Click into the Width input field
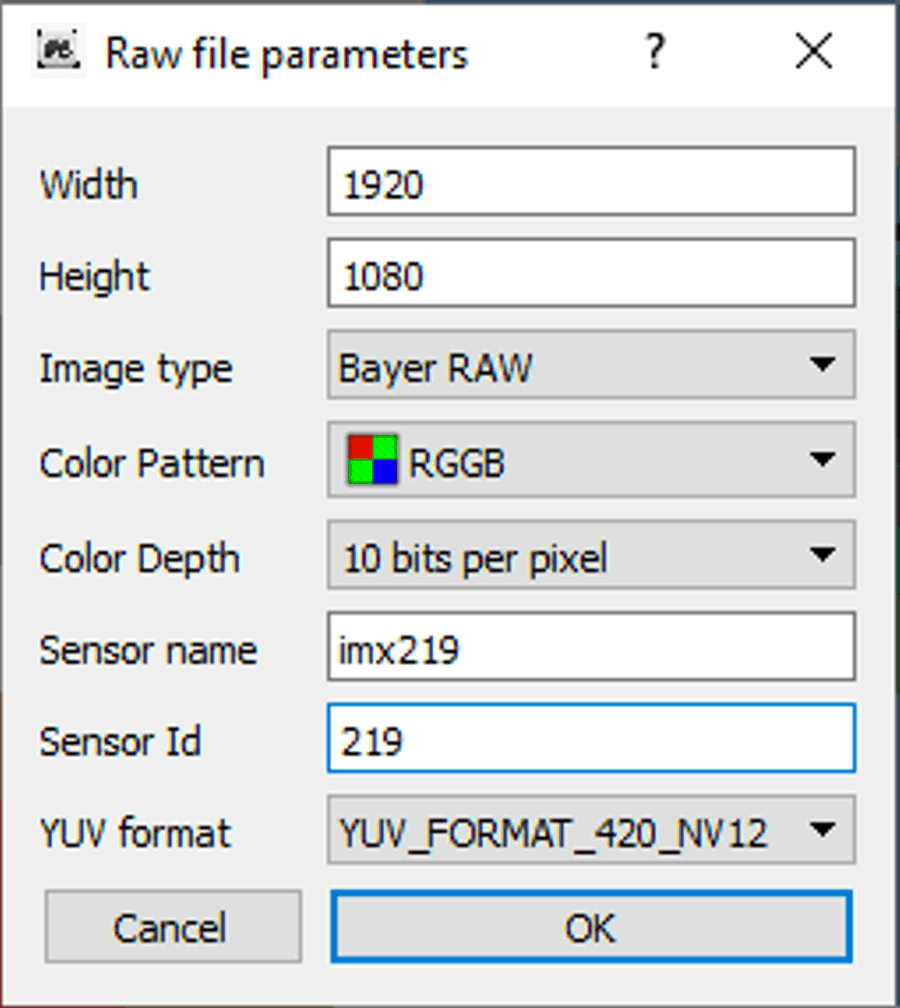The image size is (900, 1008). [x=590, y=182]
